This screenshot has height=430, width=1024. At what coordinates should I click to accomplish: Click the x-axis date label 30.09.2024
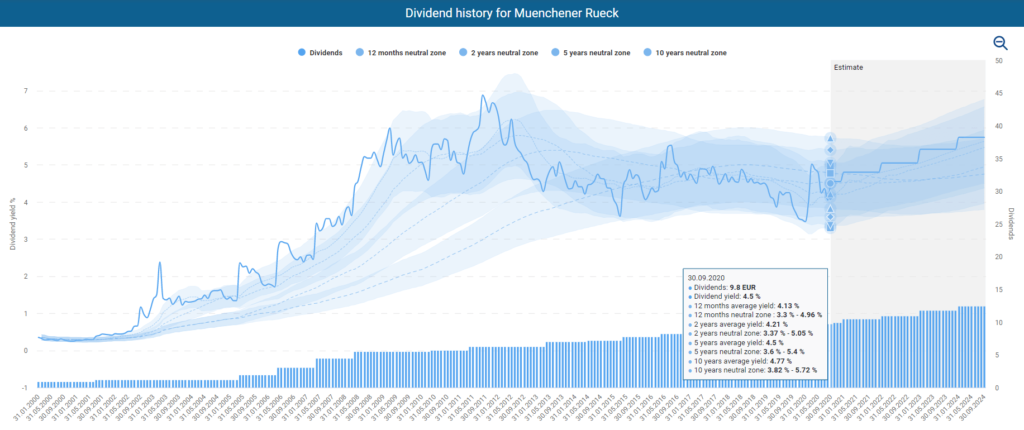[x=970, y=409]
